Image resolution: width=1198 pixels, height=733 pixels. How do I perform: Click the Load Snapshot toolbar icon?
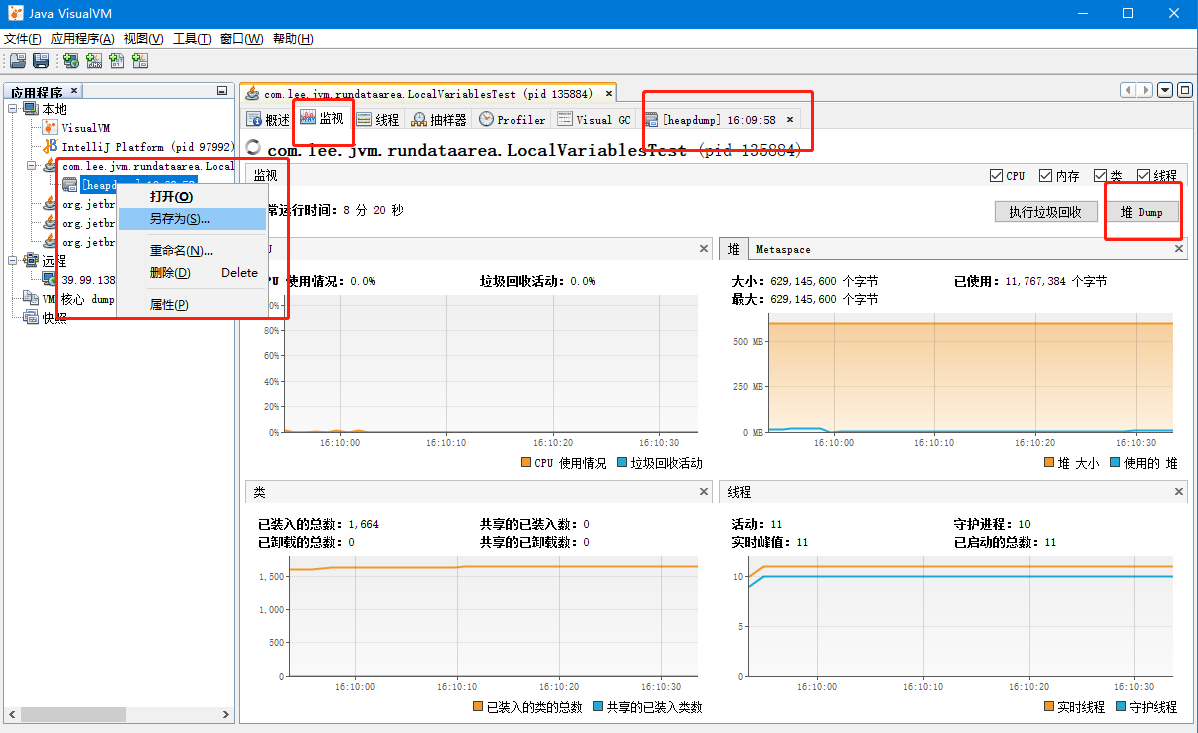tap(17, 60)
